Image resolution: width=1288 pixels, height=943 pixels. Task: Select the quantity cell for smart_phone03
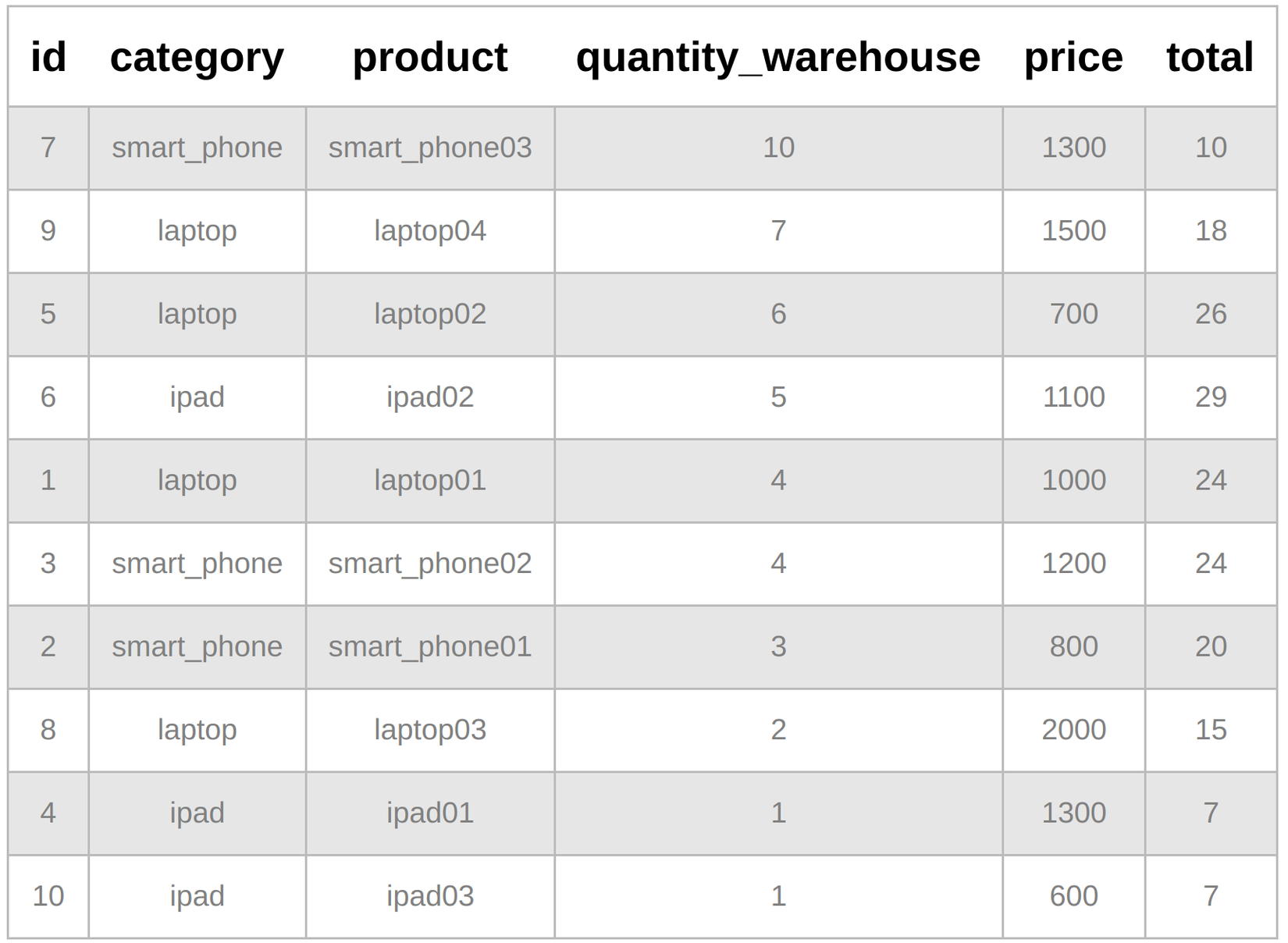tap(777, 148)
